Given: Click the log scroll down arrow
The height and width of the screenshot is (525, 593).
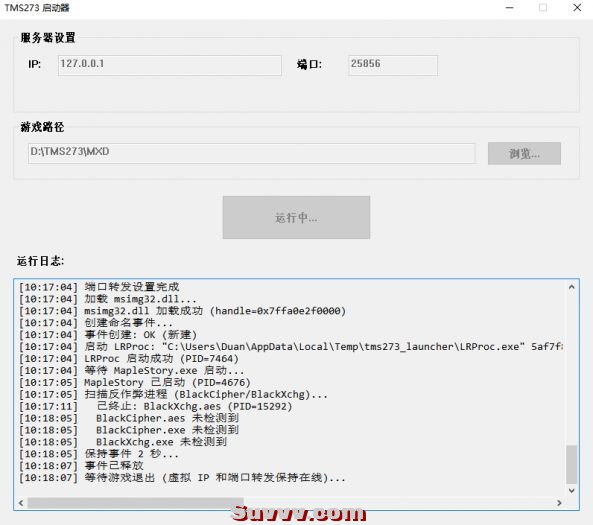Looking at the screenshot, I should pos(571,490).
